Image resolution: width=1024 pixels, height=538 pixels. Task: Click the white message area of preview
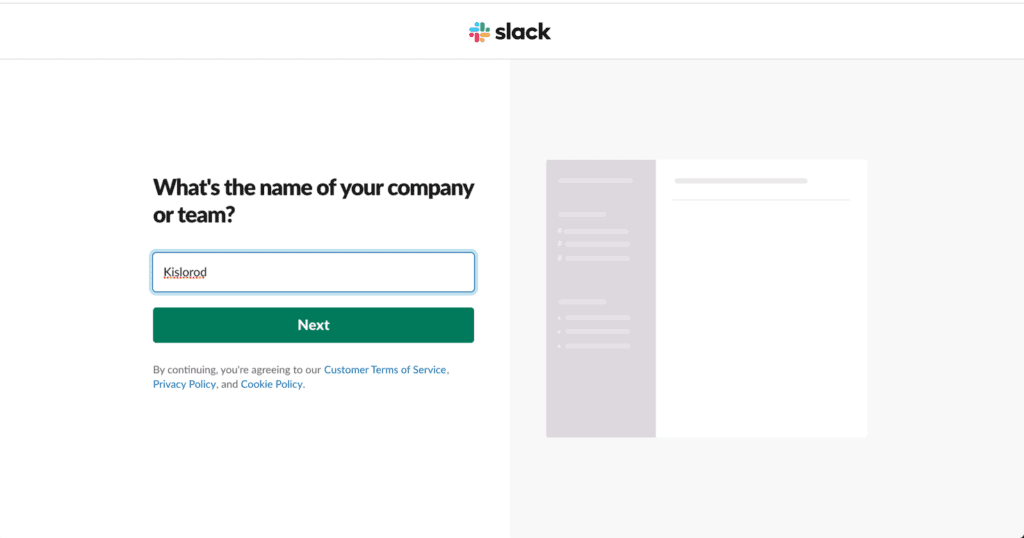tap(761, 320)
